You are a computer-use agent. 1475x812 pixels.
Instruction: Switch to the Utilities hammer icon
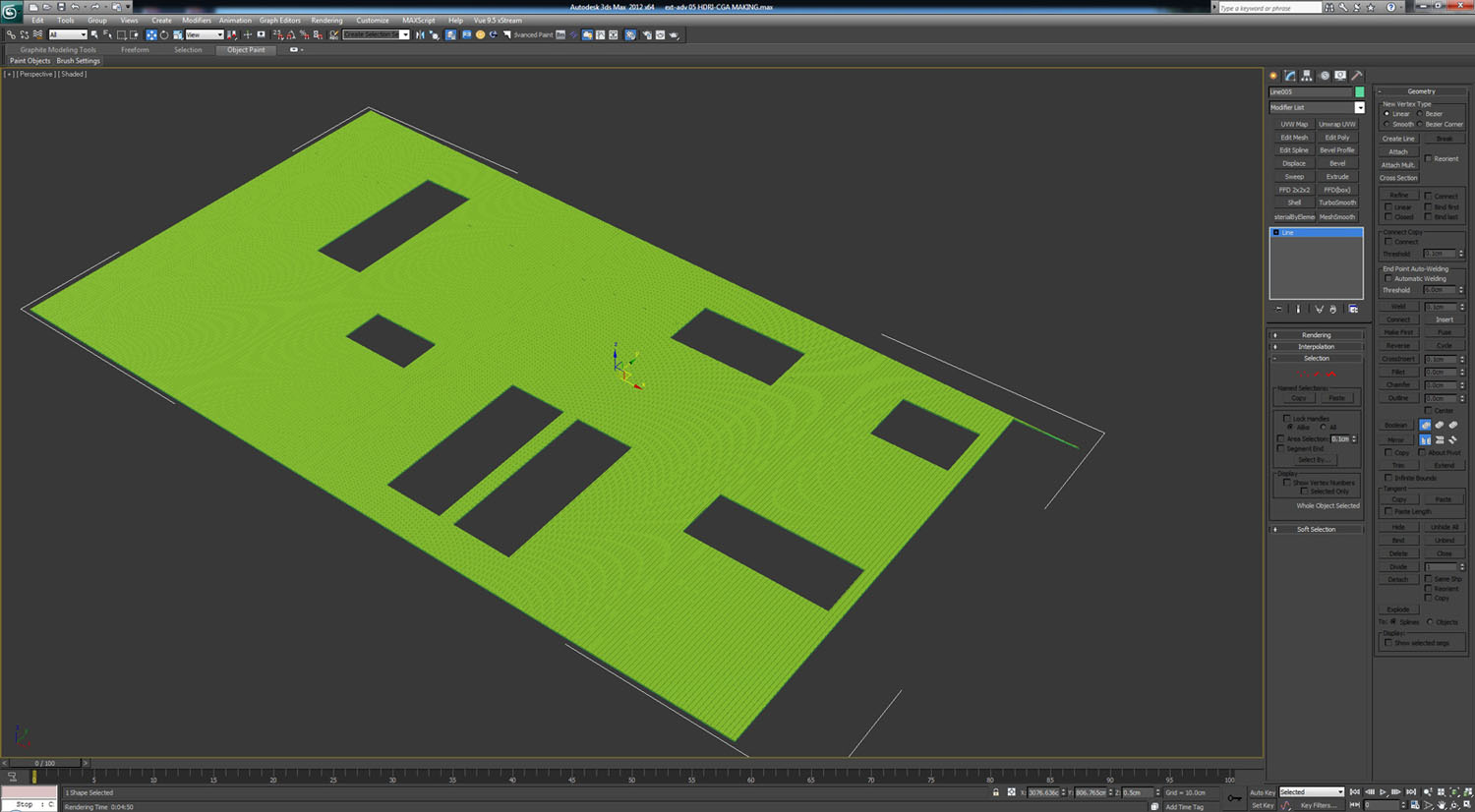click(x=1357, y=76)
